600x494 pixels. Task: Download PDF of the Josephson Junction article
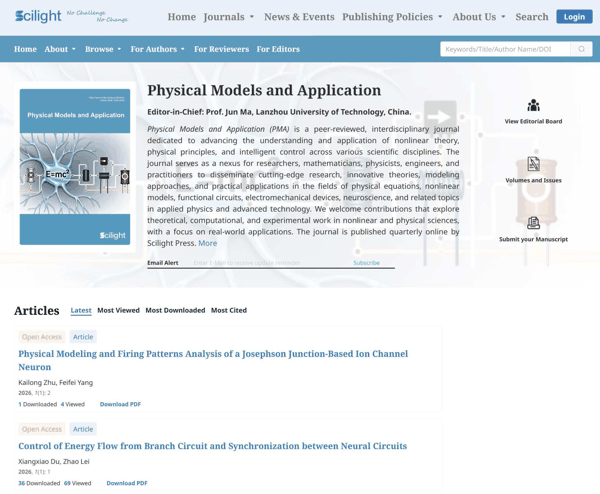[120, 404]
